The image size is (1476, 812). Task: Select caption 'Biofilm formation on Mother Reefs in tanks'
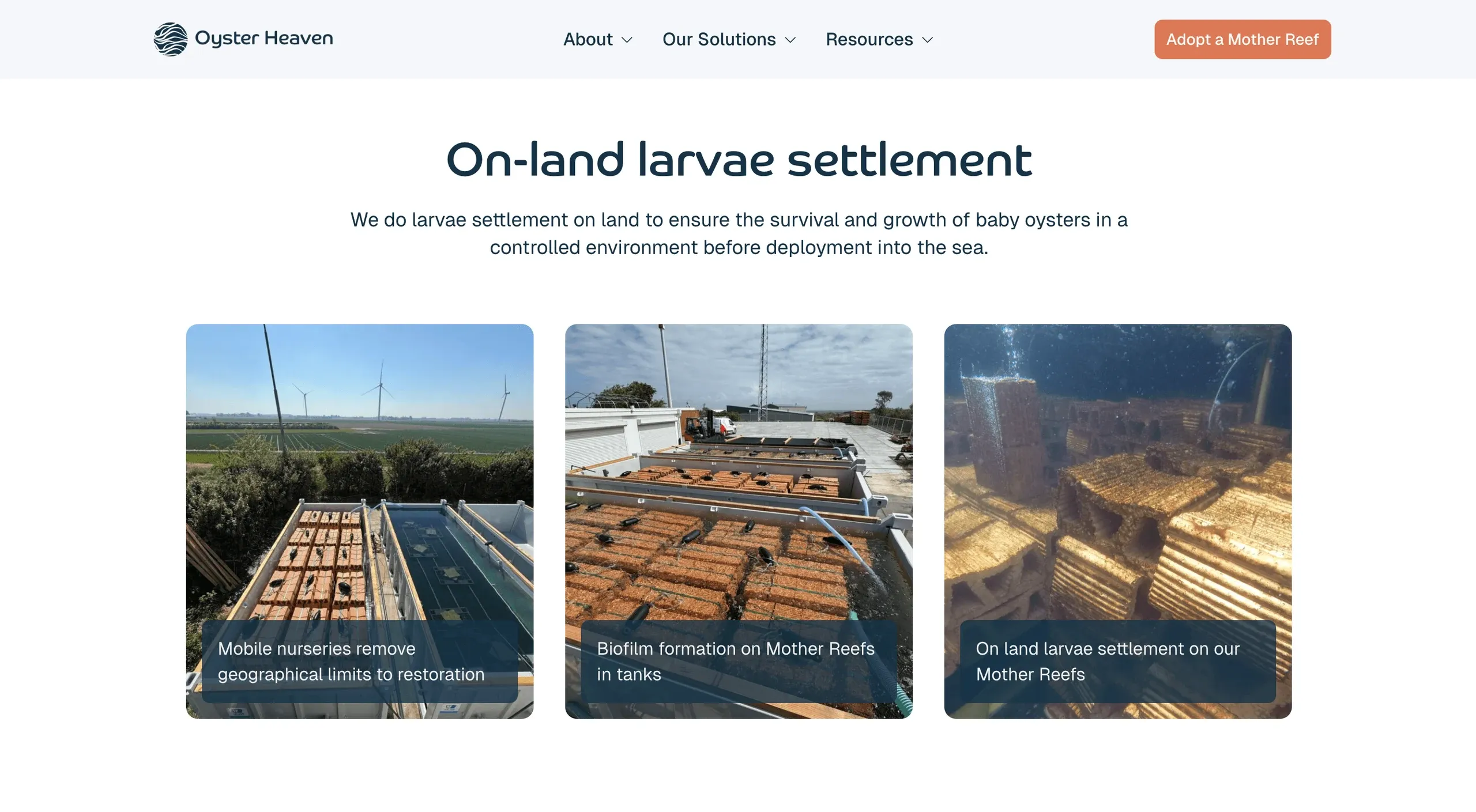coord(736,661)
